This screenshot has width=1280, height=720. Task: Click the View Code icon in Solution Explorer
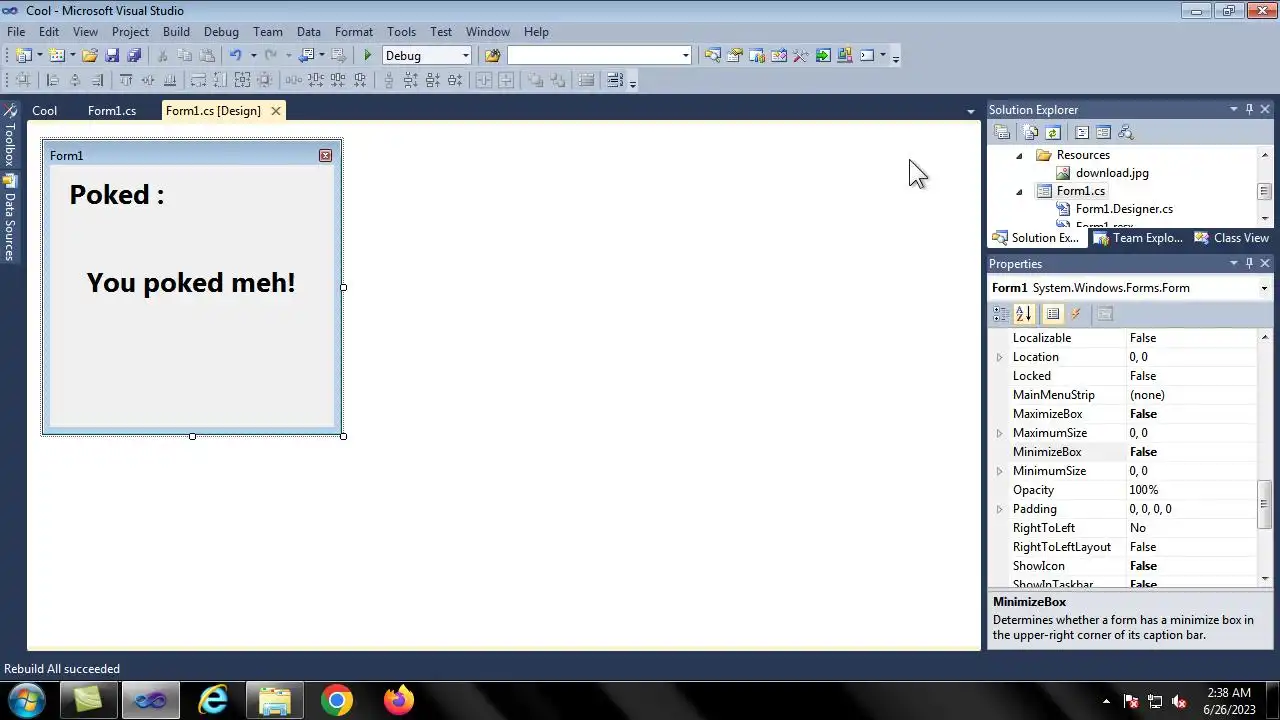1081,132
